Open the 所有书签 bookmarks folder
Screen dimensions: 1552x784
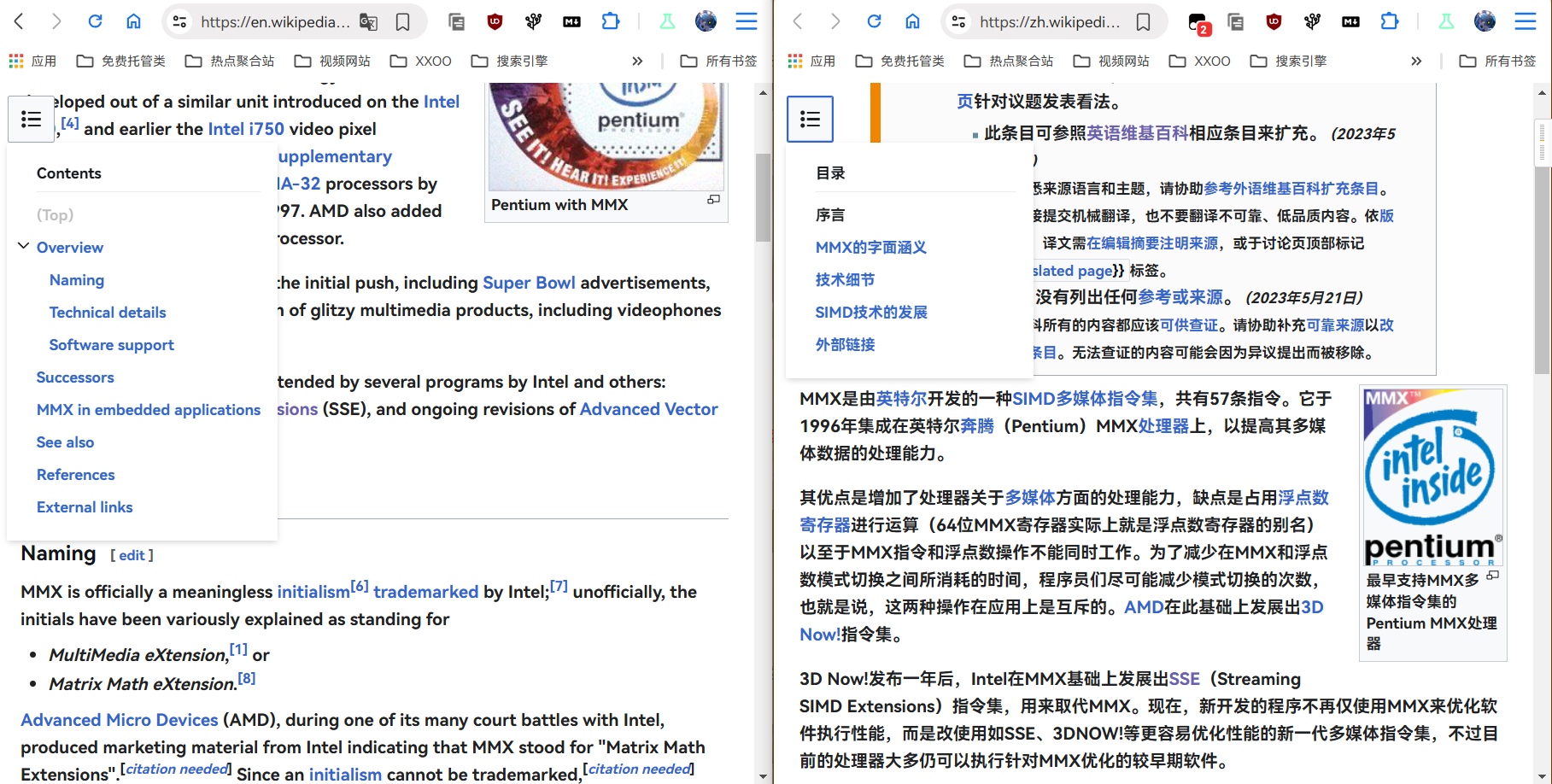pos(727,61)
